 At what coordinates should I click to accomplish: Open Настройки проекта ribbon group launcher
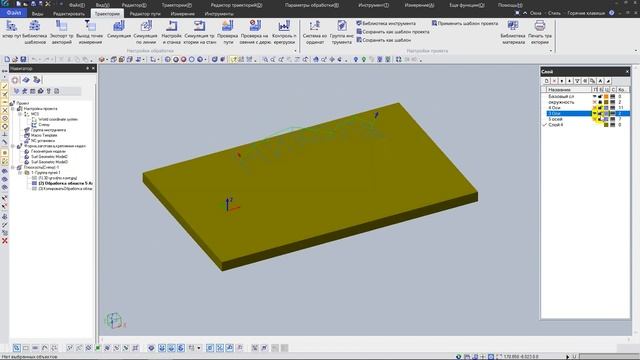click(551, 51)
